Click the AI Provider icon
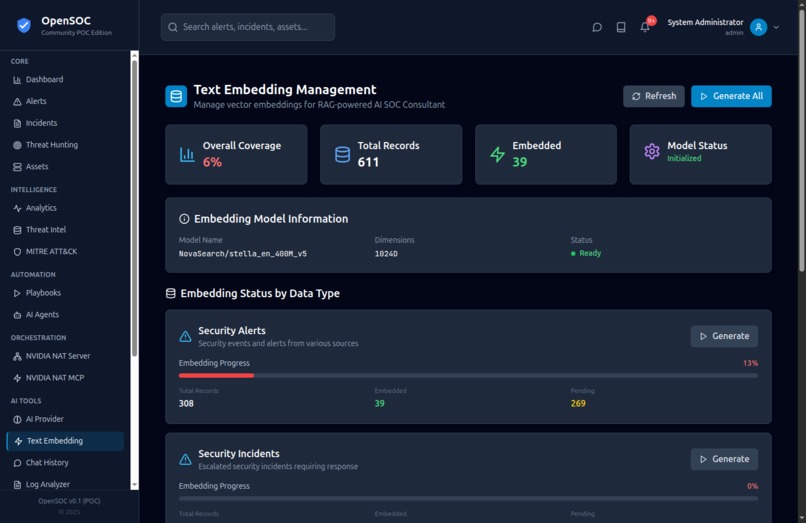 coord(17,419)
